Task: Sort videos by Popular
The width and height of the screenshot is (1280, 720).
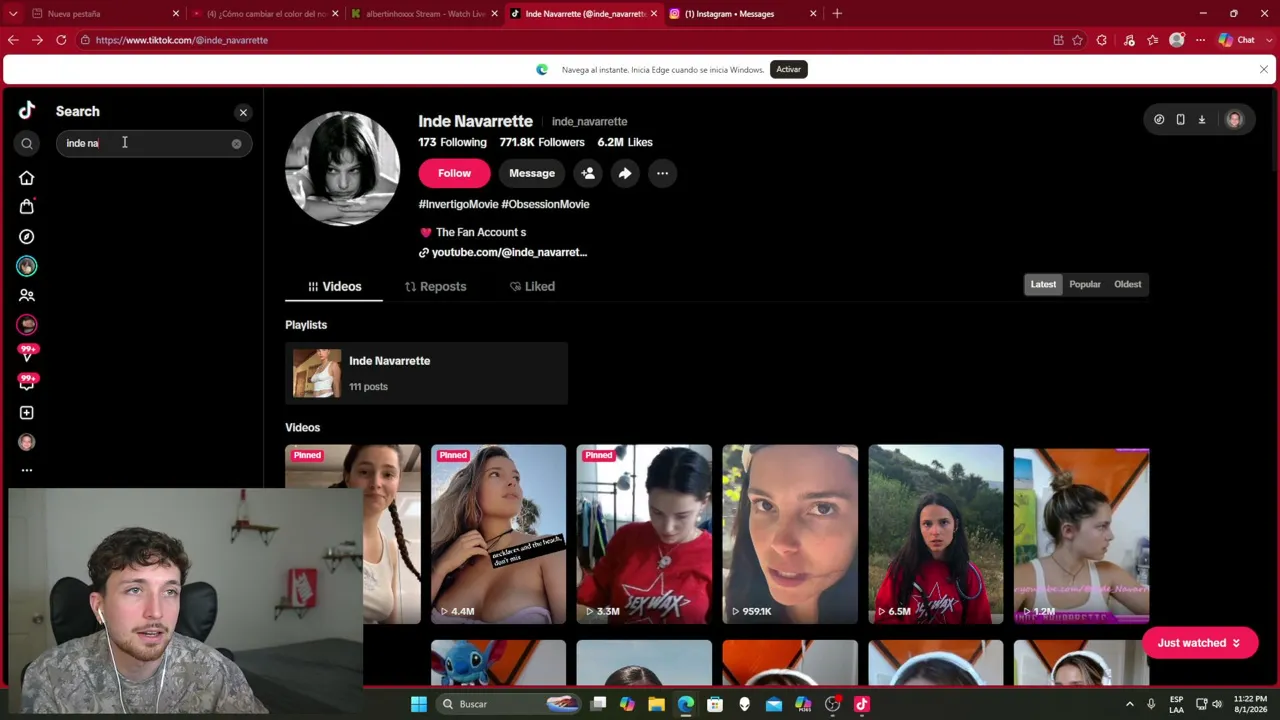Action: click(x=1085, y=284)
